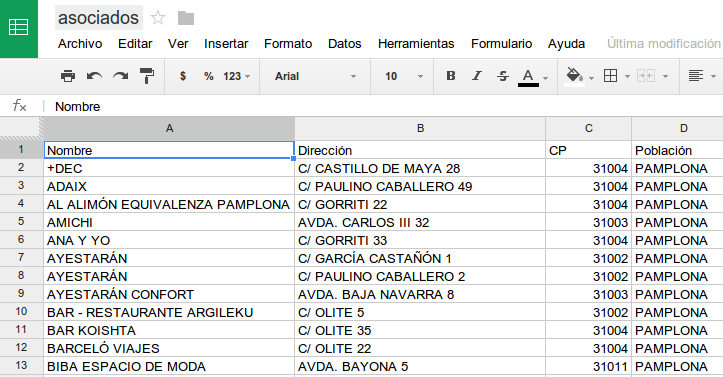Format as percent
Screen dimensions: 723x377
tap(208, 76)
